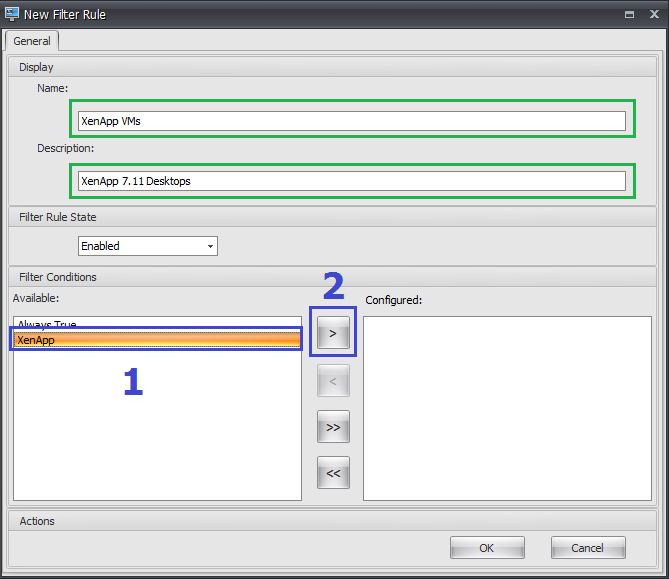Click the New Filter Rule title bar icon
The image size is (669, 579).
point(12,14)
